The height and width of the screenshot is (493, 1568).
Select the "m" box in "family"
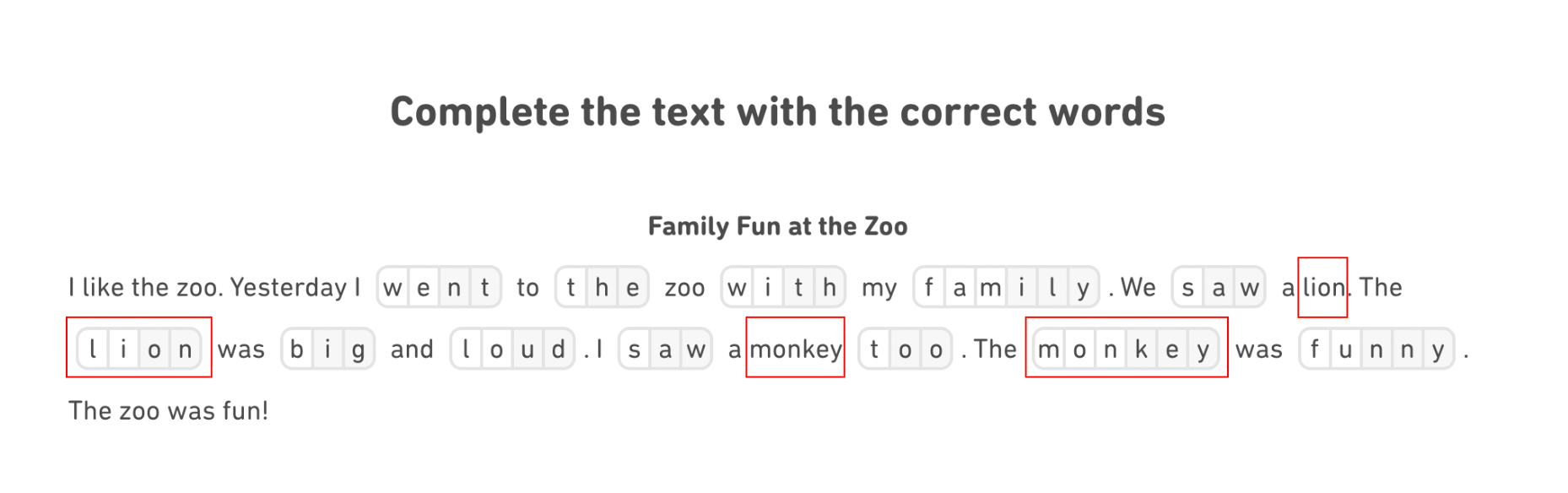tap(991, 288)
